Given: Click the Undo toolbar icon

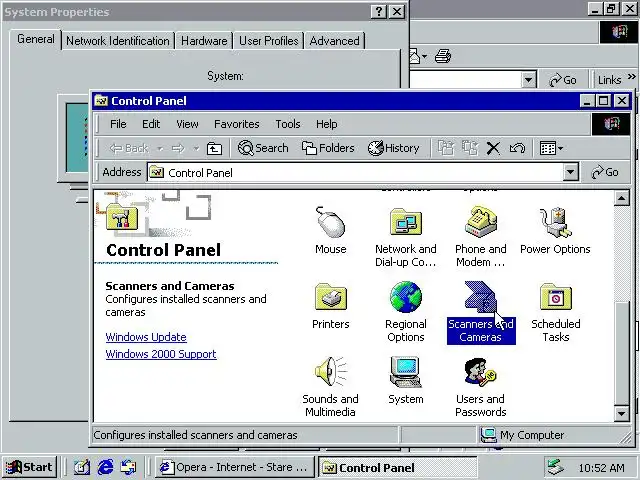Looking at the screenshot, I should [x=517, y=148].
